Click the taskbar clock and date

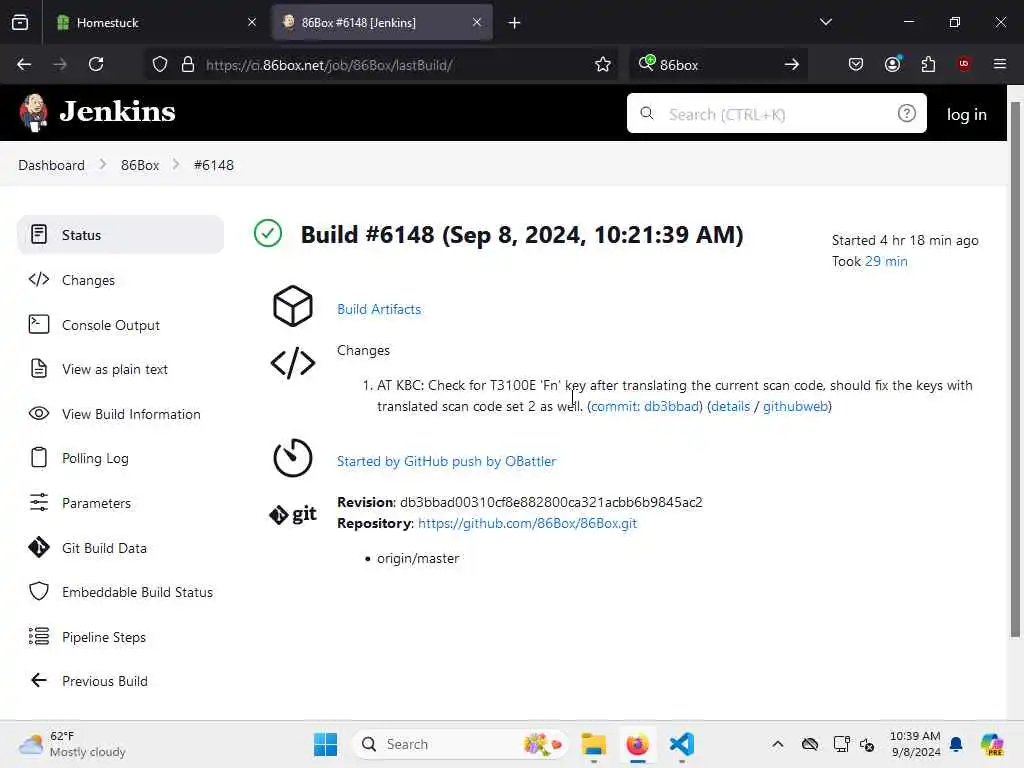tap(915, 744)
